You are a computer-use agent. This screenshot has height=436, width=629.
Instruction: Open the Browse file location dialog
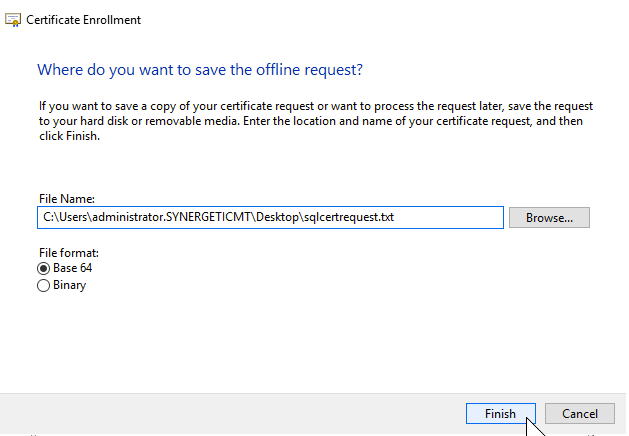(549, 217)
